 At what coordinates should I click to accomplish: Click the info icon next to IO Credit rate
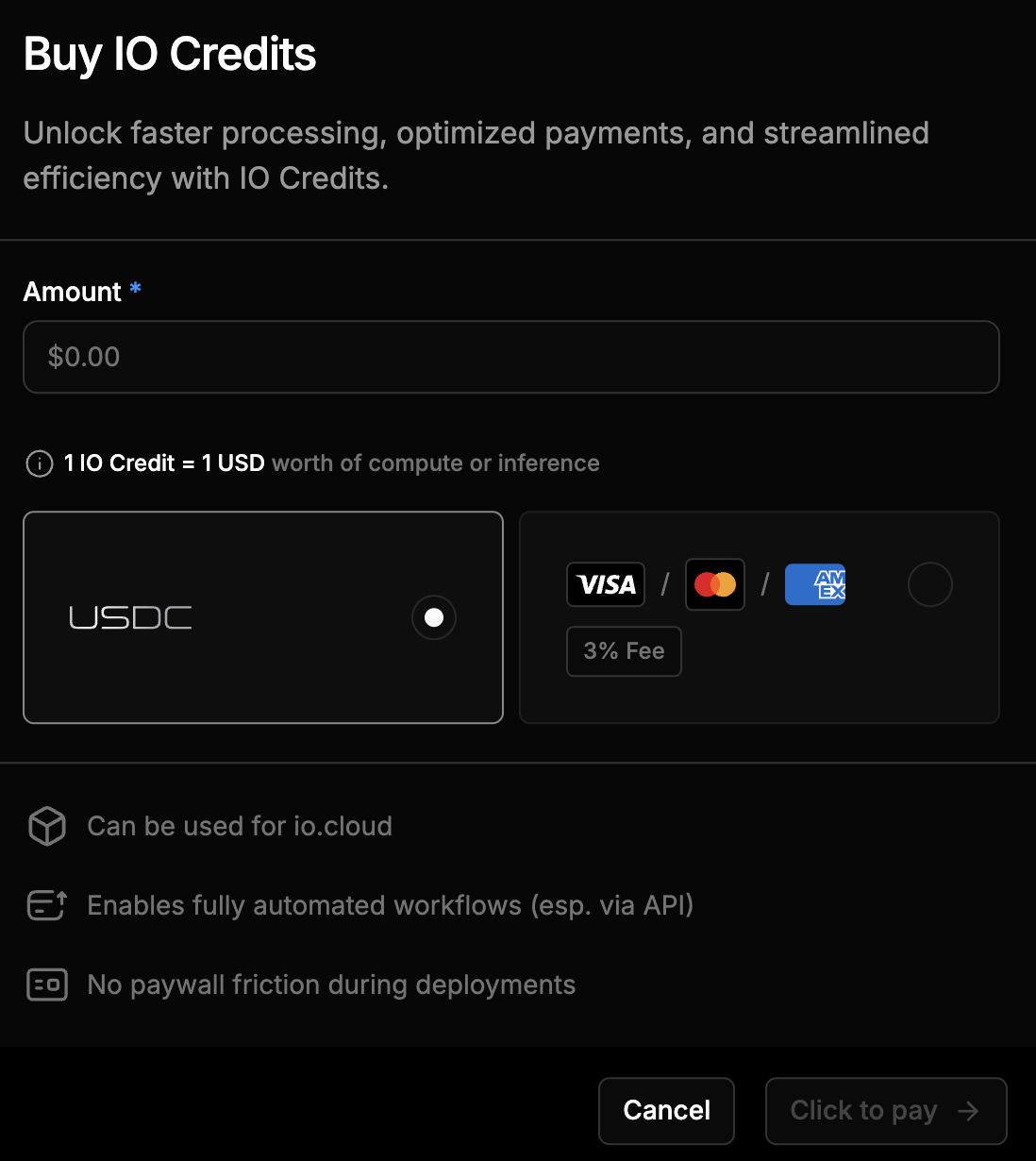pyautogui.click(x=39, y=463)
